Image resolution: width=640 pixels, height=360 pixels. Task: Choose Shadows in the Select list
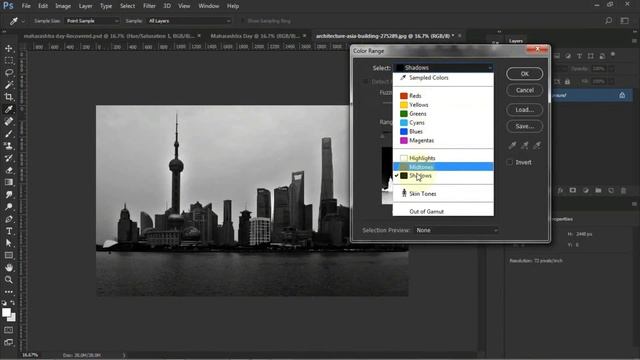pyautogui.click(x=443, y=176)
